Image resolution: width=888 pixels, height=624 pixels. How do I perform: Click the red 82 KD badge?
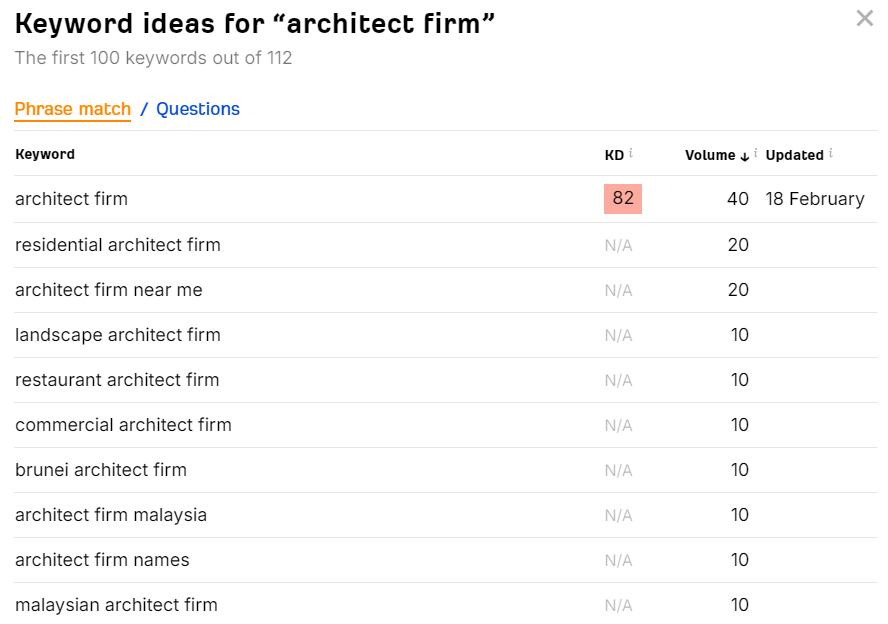(622, 199)
